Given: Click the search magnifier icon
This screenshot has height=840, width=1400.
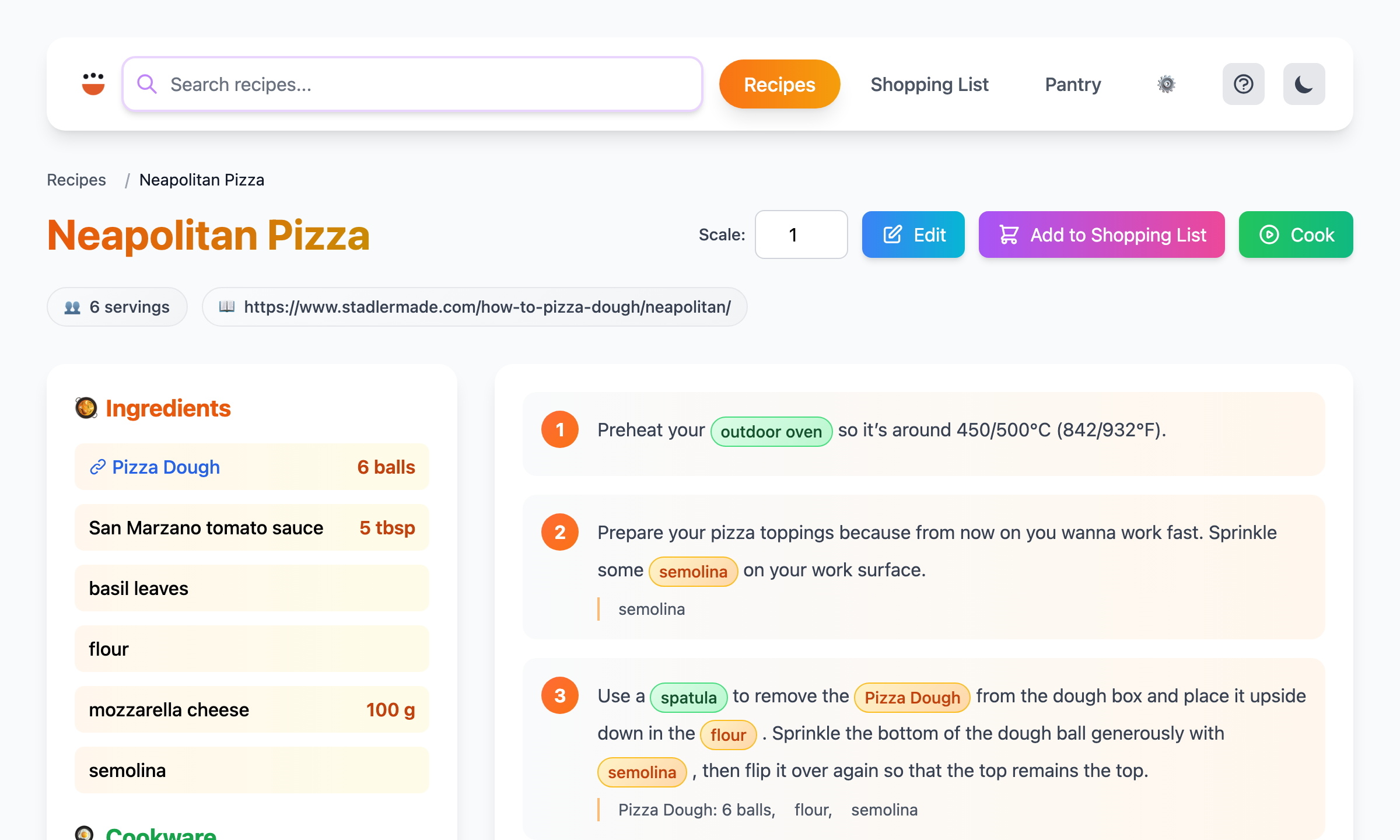Looking at the screenshot, I should [x=146, y=84].
